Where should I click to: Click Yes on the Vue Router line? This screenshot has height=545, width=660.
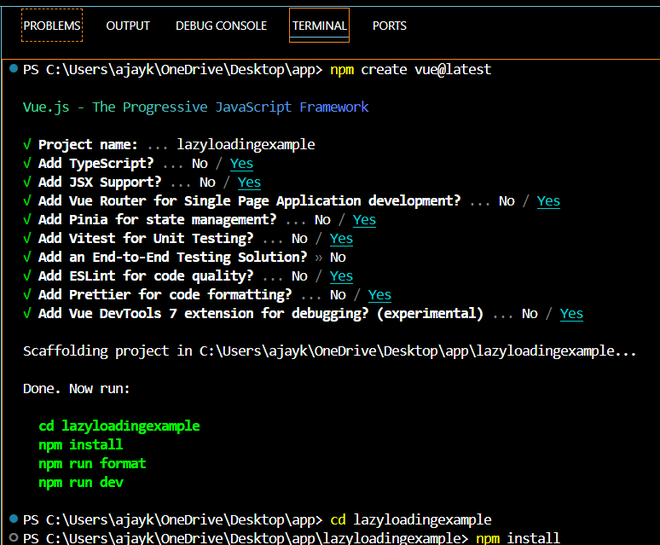click(548, 201)
